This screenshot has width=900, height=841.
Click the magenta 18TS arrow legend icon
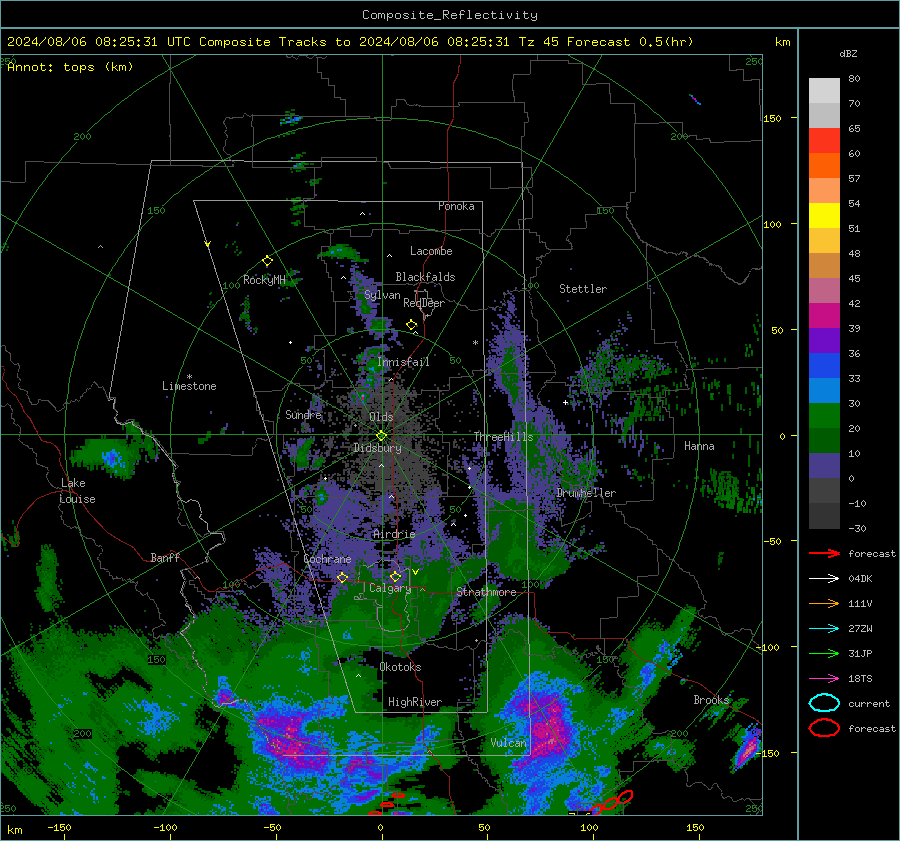coord(824,679)
